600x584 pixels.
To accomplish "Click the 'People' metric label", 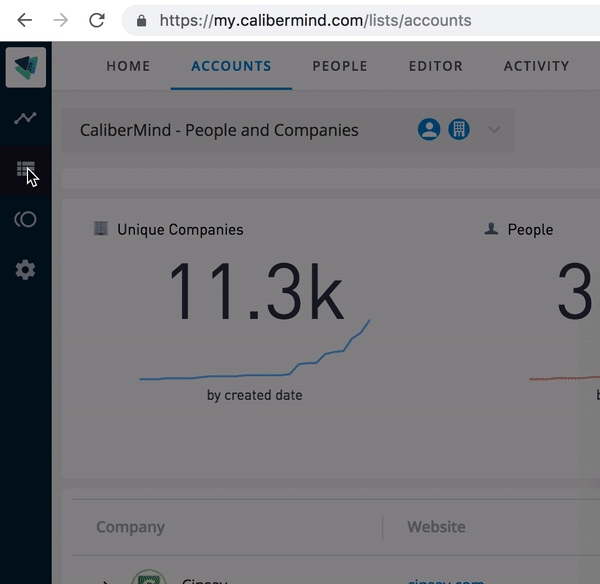I will point(530,230).
